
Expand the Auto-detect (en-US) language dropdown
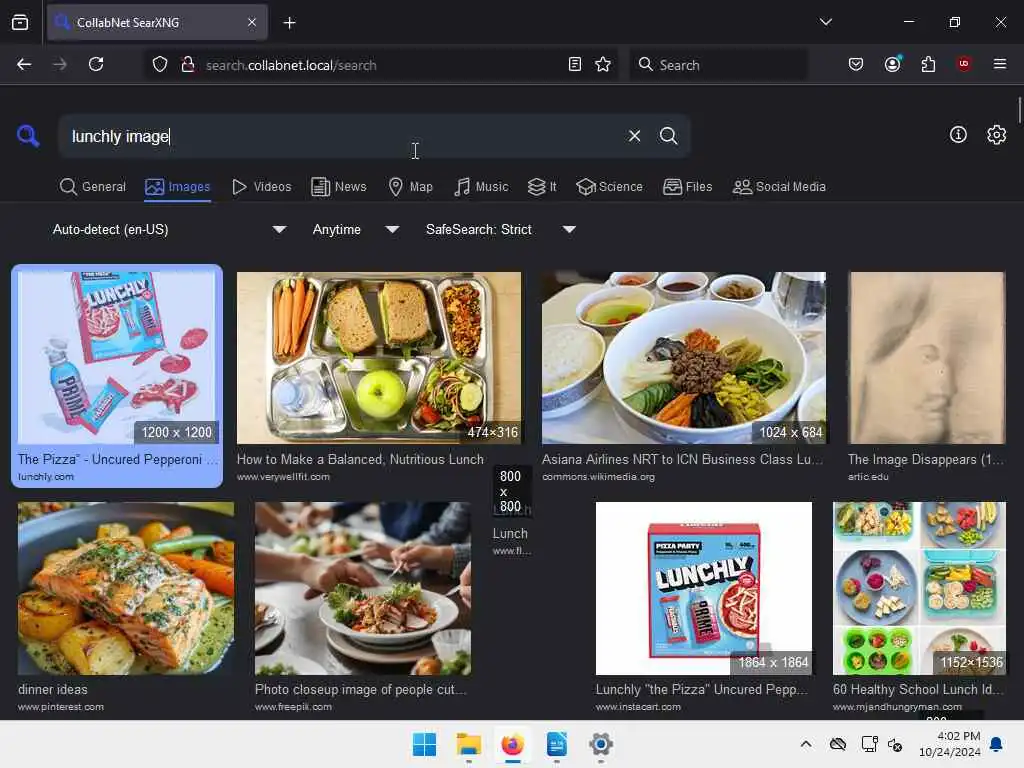[169, 229]
